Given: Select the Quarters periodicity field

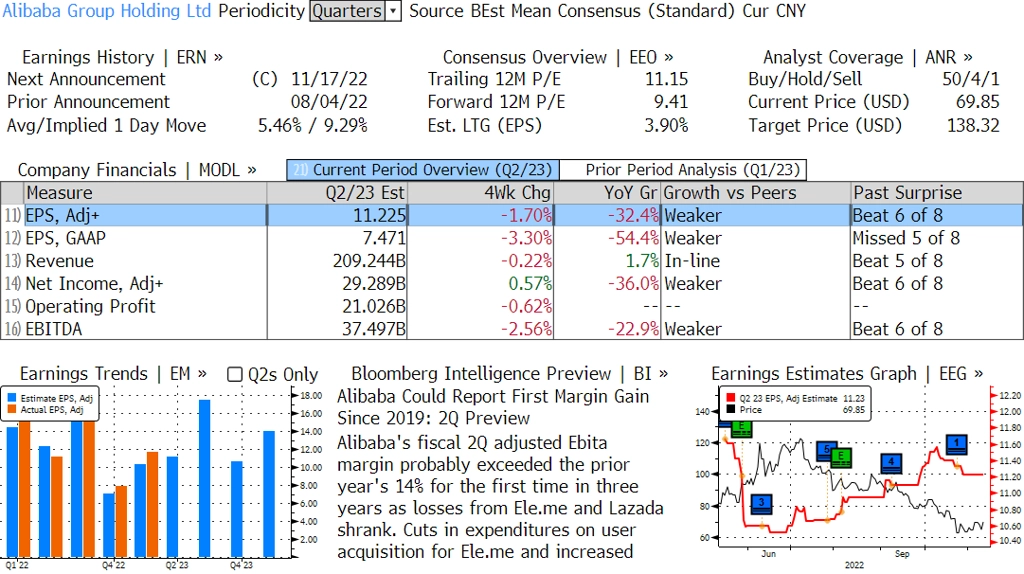Looking at the screenshot, I should point(347,11).
